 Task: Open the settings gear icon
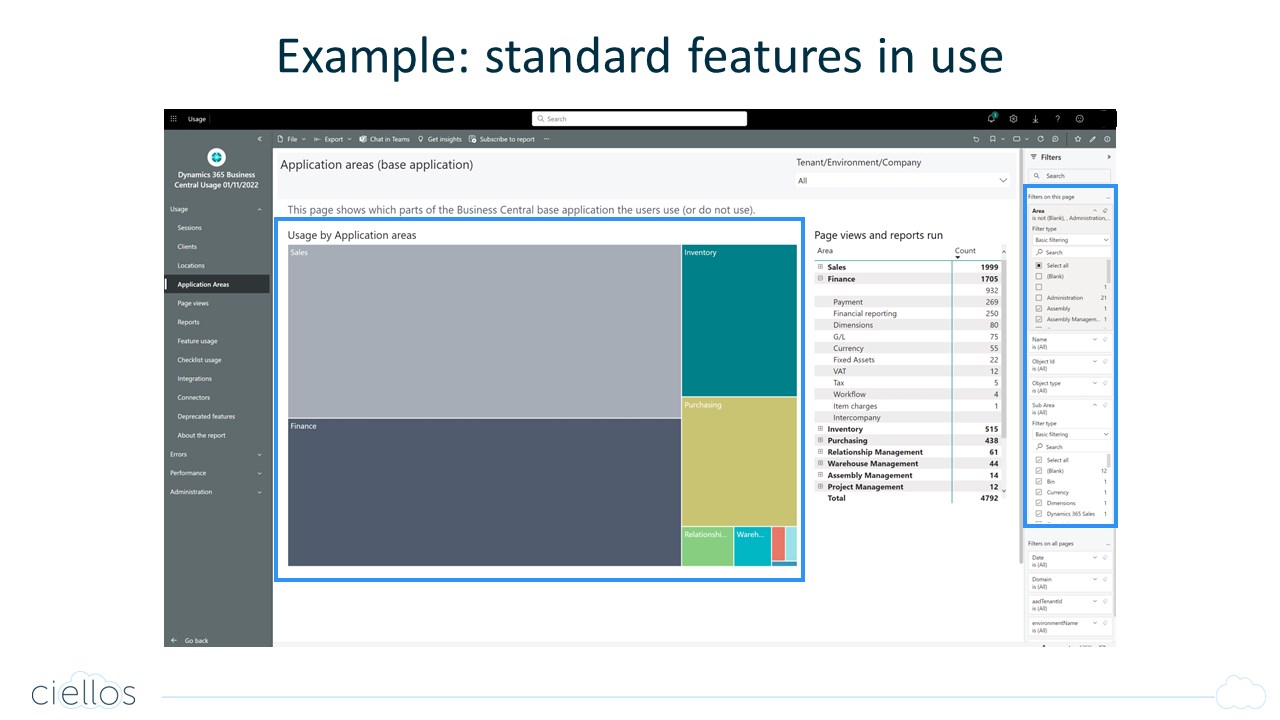[x=1014, y=119]
